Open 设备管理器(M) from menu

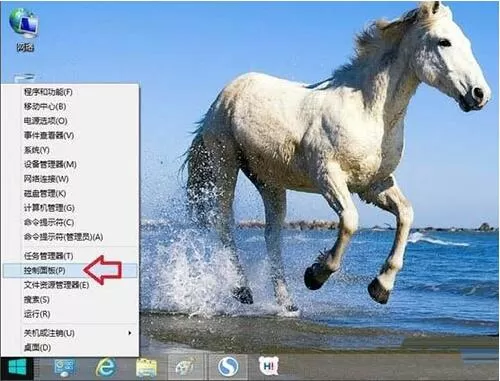(x=71, y=165)
